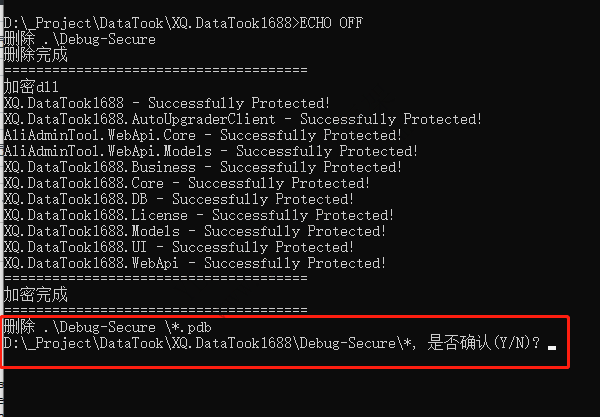Select the XQ.DataTook1688.Models output line
Viewport: 600px width, 417px height.
tap(195, 231)
